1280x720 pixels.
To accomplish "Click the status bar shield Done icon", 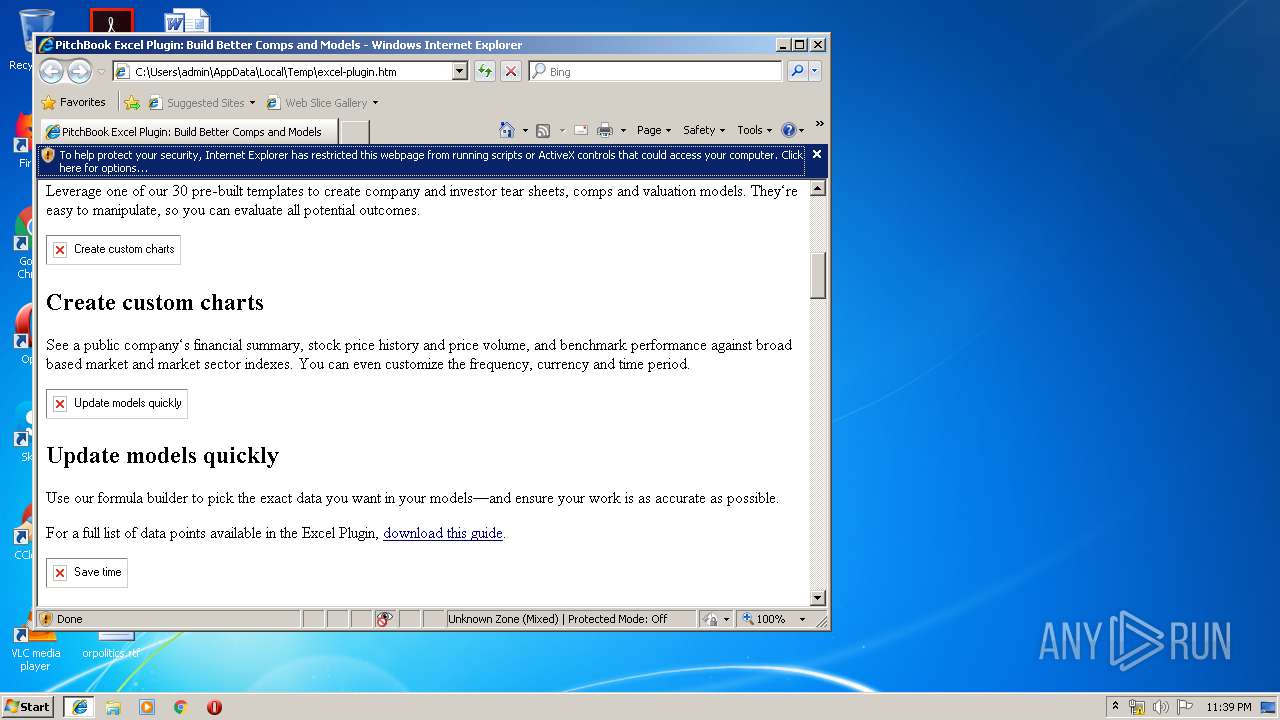I will [x=46, y=619].
